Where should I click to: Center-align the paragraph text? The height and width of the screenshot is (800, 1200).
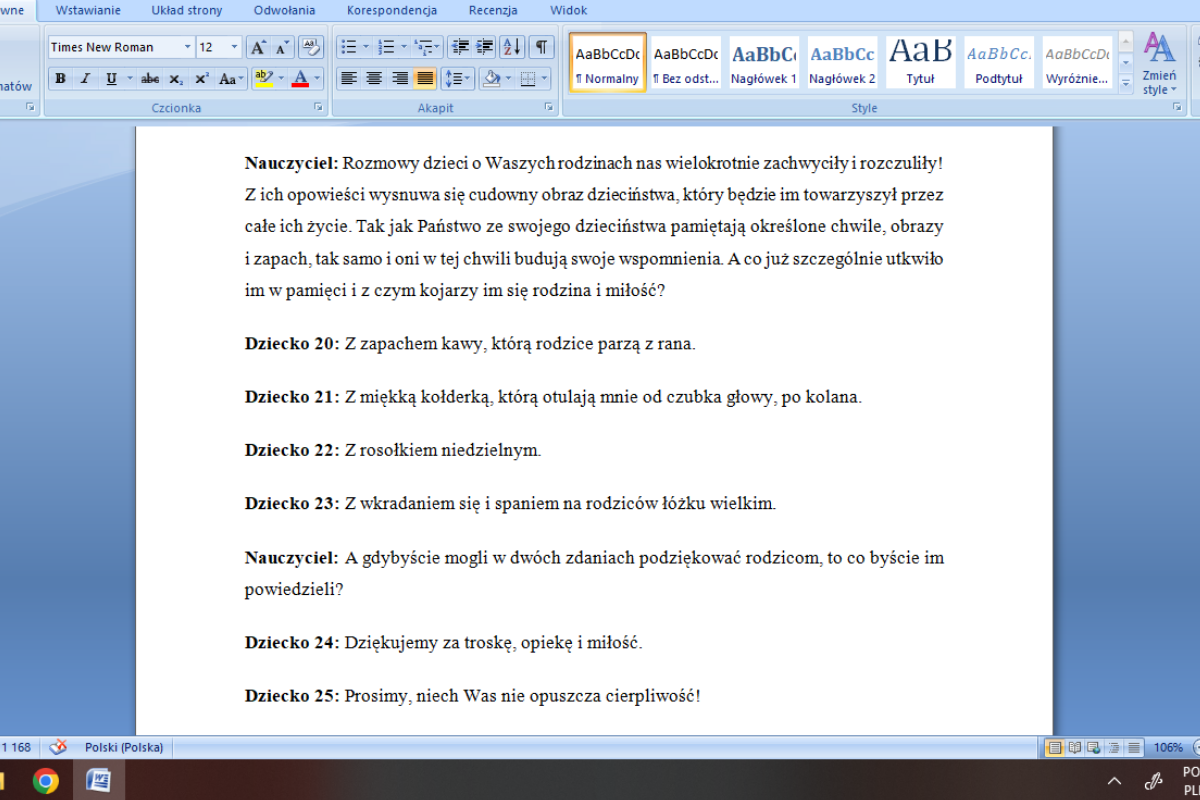(374, 78)
